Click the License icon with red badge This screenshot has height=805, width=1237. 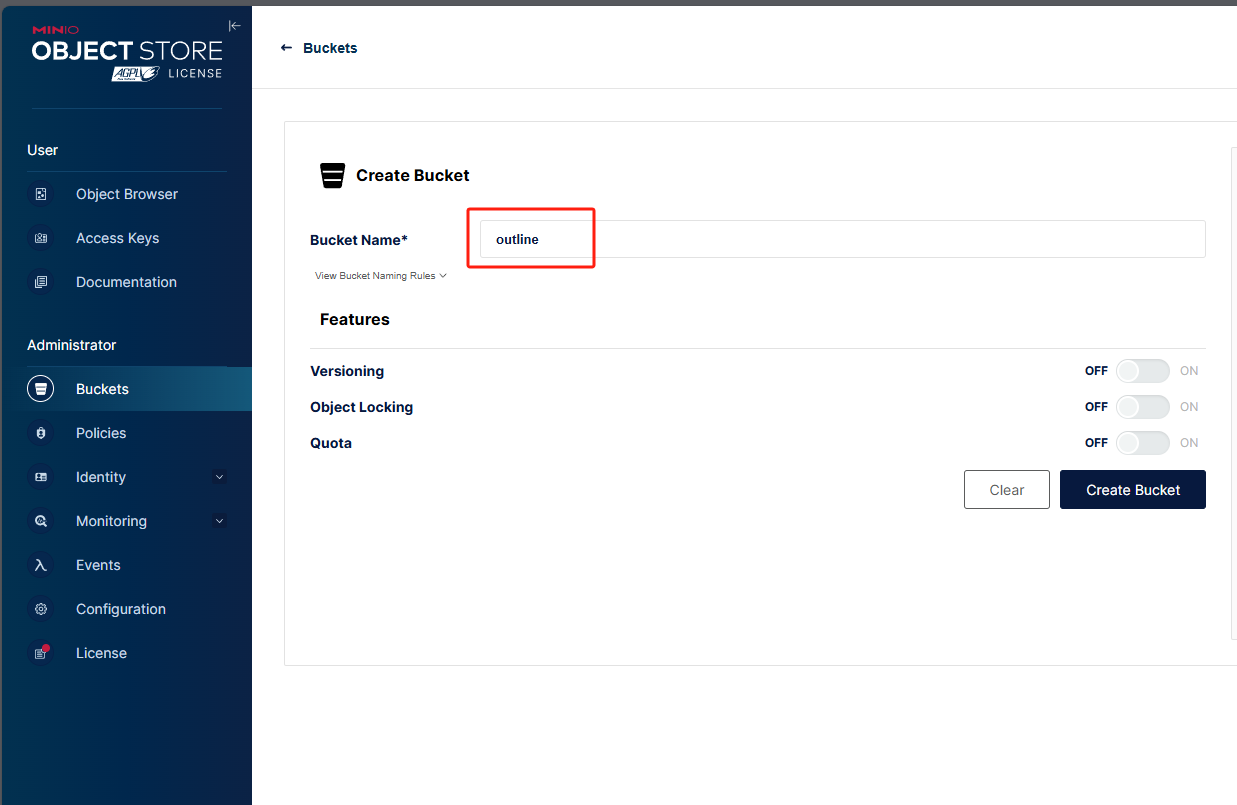pyautogui.click(x=41, y=653)
